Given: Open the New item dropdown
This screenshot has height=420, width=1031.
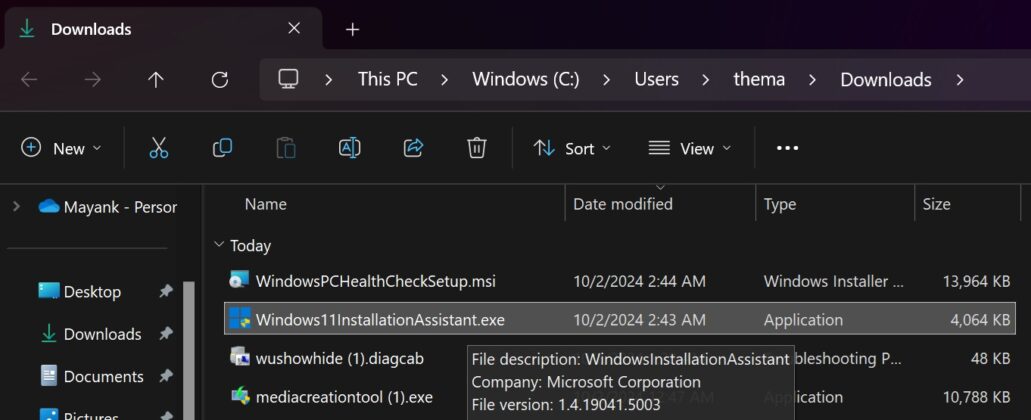Looking at the screenshot, I should tap(62, 148).
